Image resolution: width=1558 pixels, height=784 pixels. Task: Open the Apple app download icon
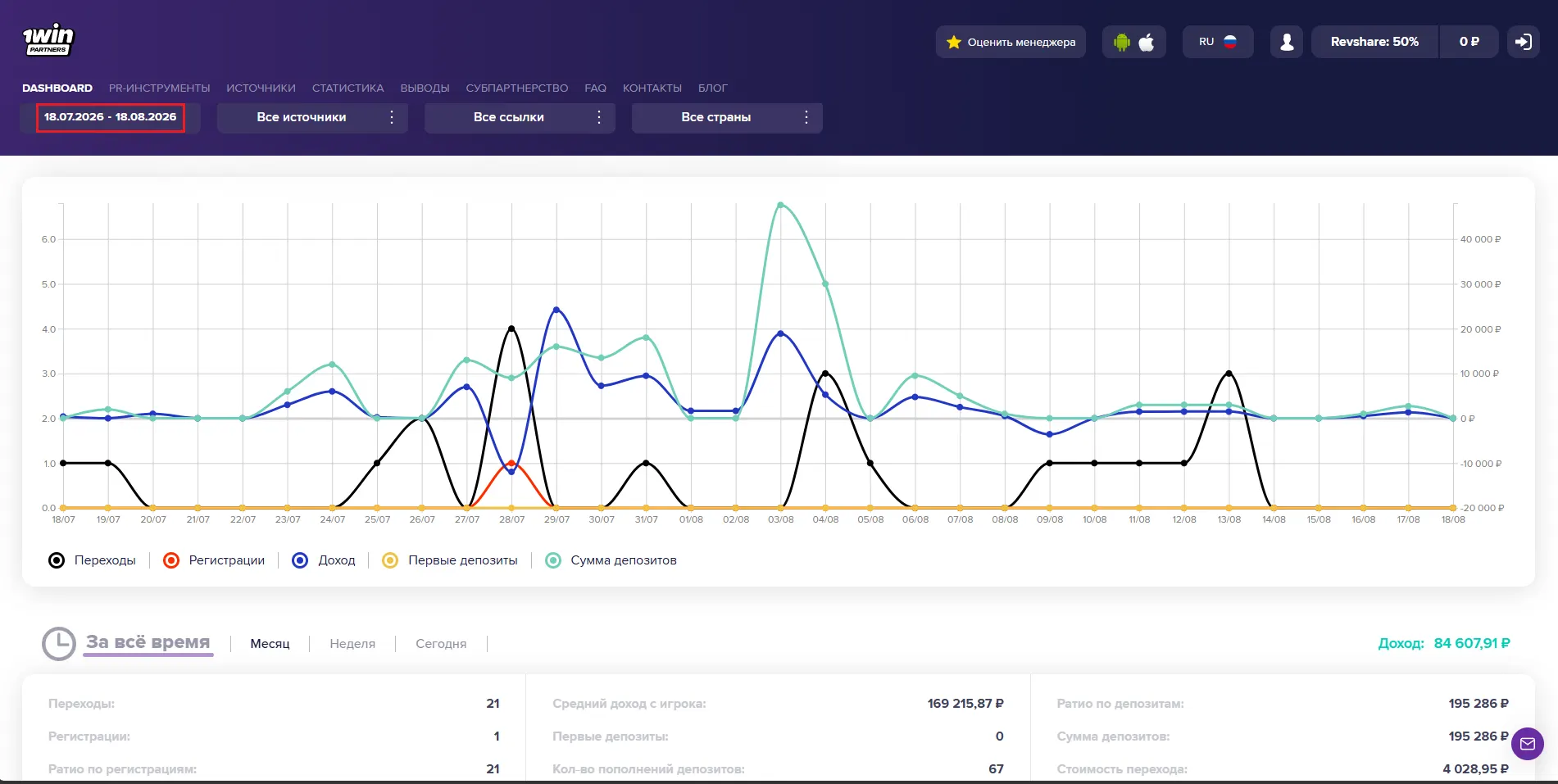click(x=1147, y=42)
